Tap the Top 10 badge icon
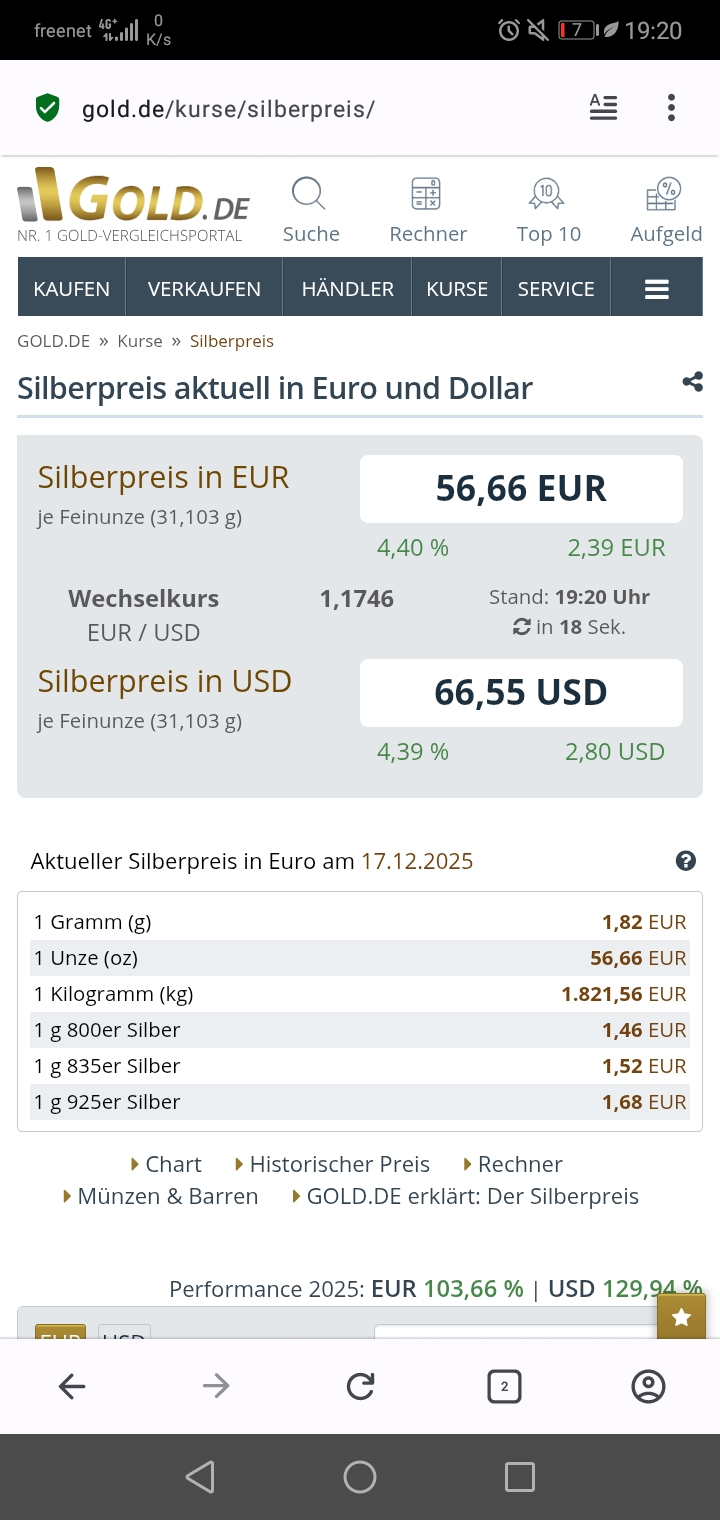The width and height of the screenshot is (720, 1520). (548, 195)
